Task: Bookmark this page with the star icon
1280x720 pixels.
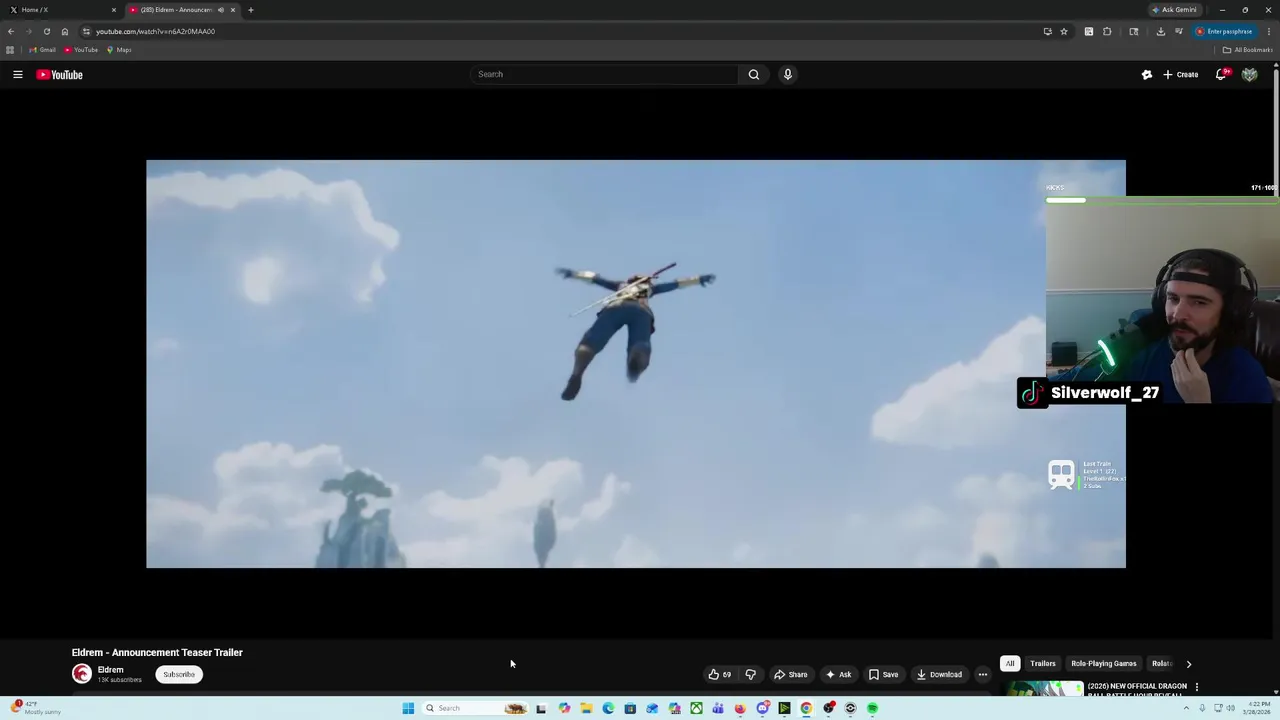Action: (x=1064, y=31)
